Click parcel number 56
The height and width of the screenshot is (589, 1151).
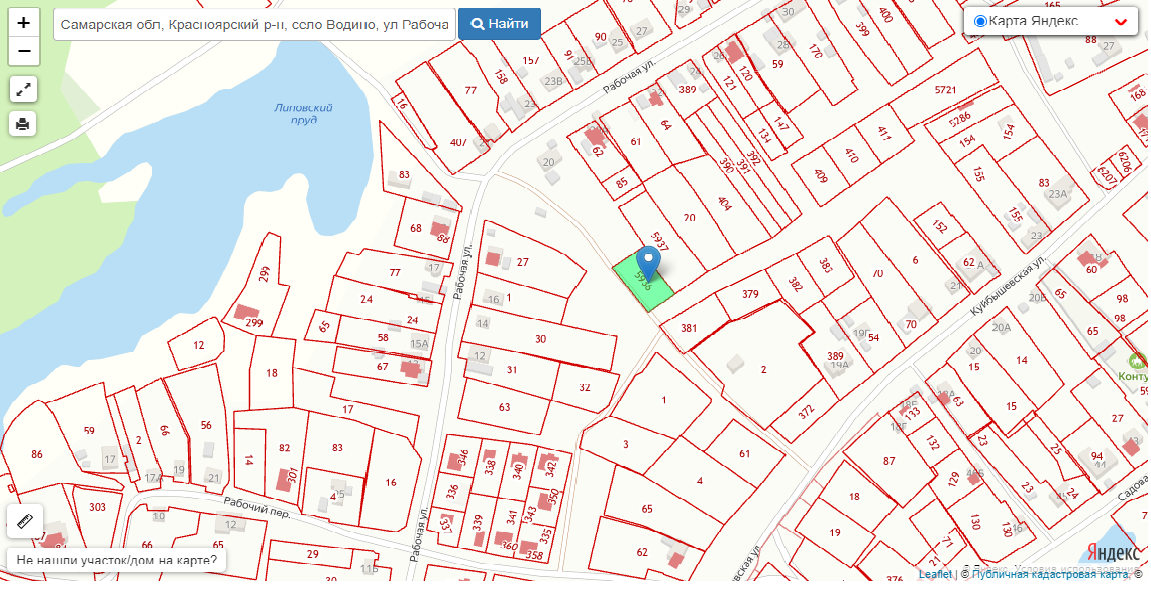pyautogui.click(x=206, y=425)
